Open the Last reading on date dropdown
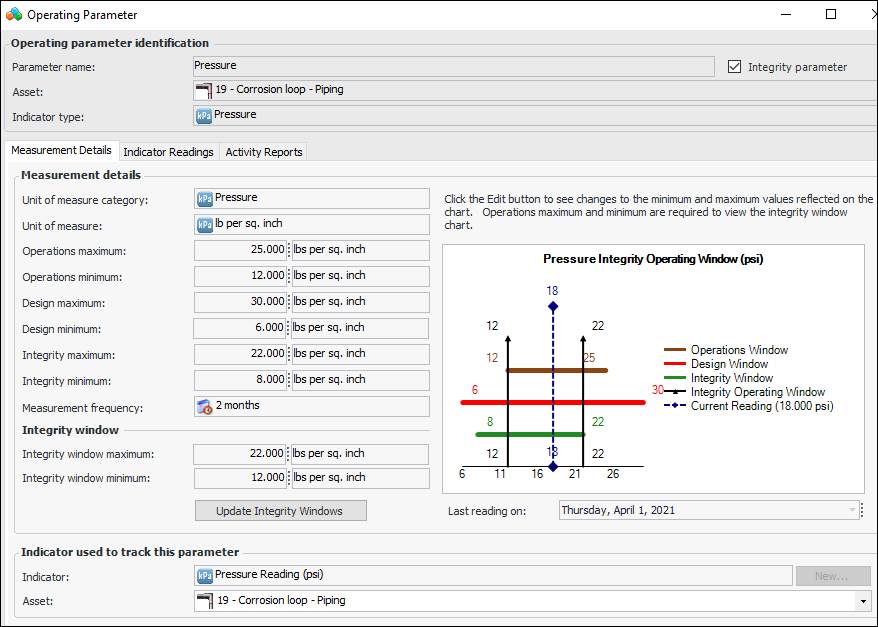Screen dimensions: 878x627 [852, 510]
